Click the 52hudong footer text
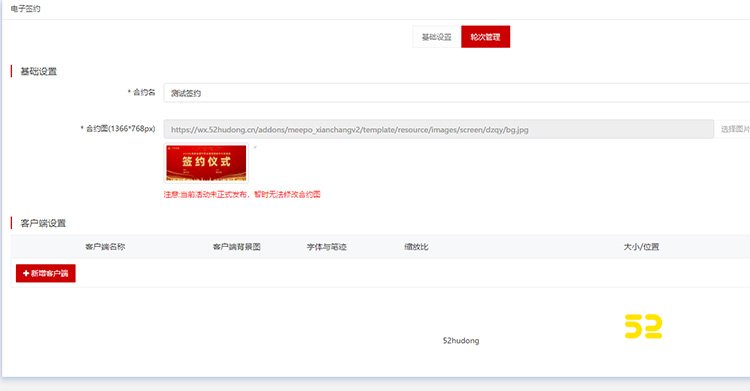 coord(461,341)
